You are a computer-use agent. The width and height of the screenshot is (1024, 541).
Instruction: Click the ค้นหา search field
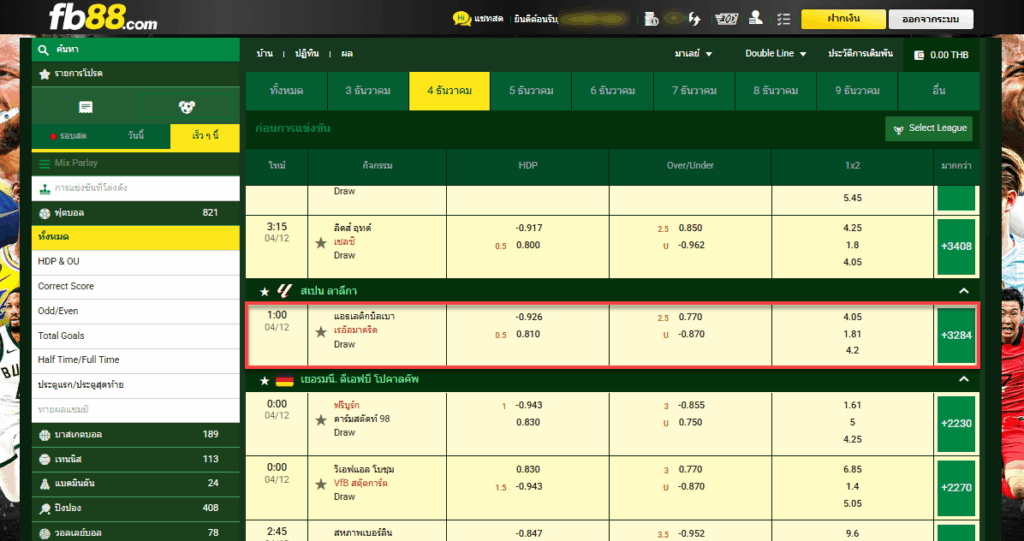[135, 50]
